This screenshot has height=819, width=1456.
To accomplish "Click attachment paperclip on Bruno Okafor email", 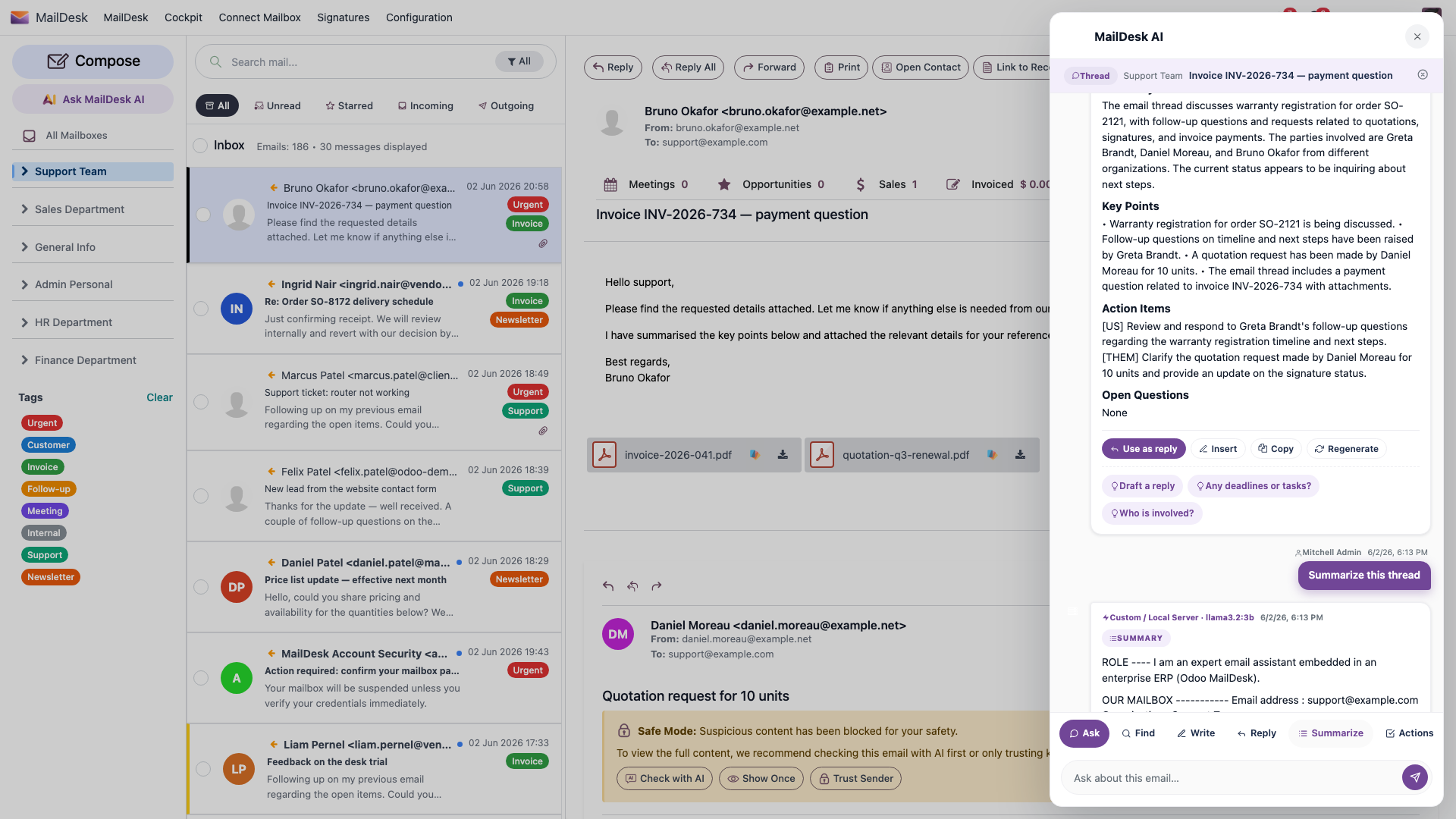I will [x=543, y=243].
